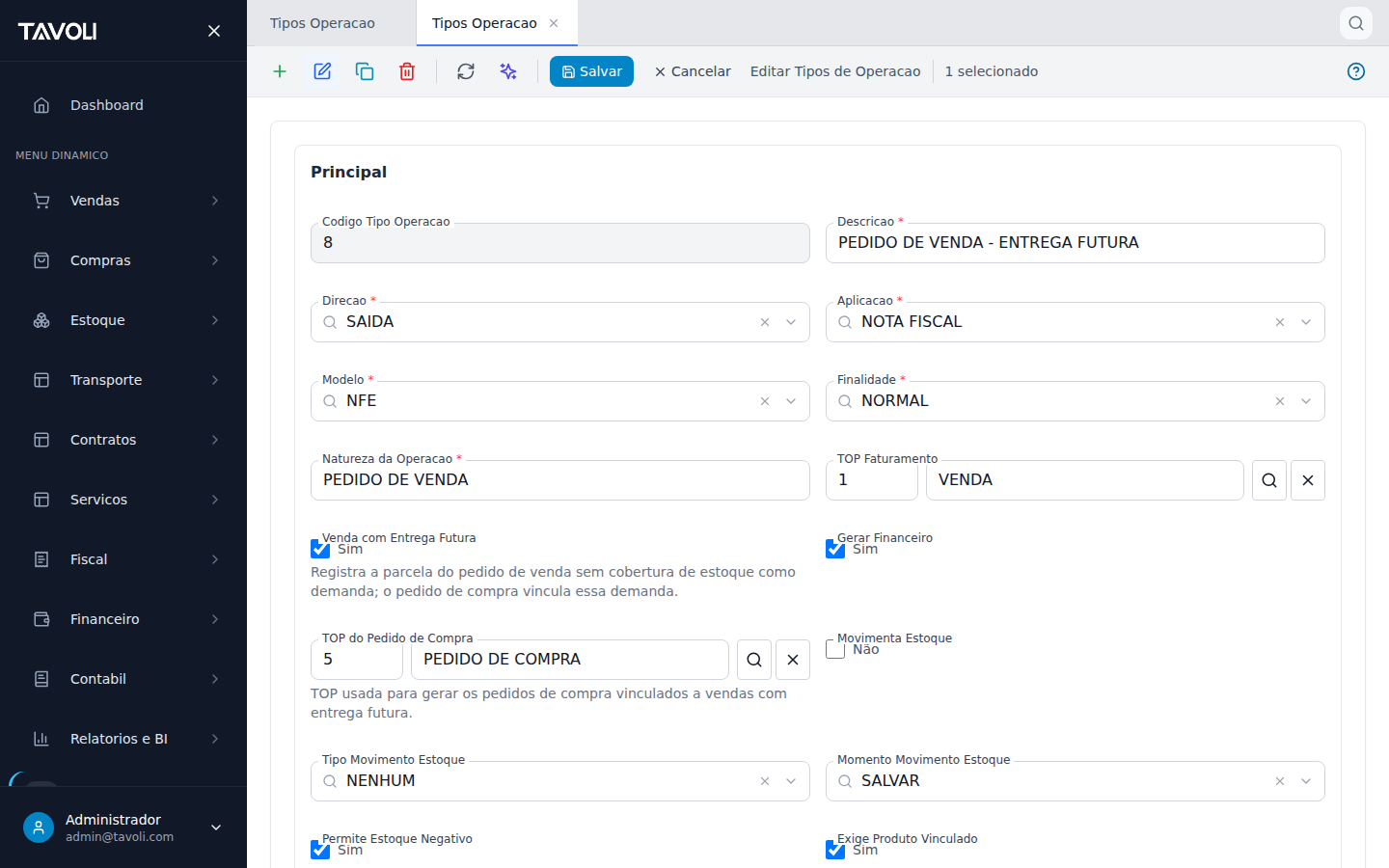1389x868 pixels.
Task: Click the Compras bag icon
Action: 41,260
